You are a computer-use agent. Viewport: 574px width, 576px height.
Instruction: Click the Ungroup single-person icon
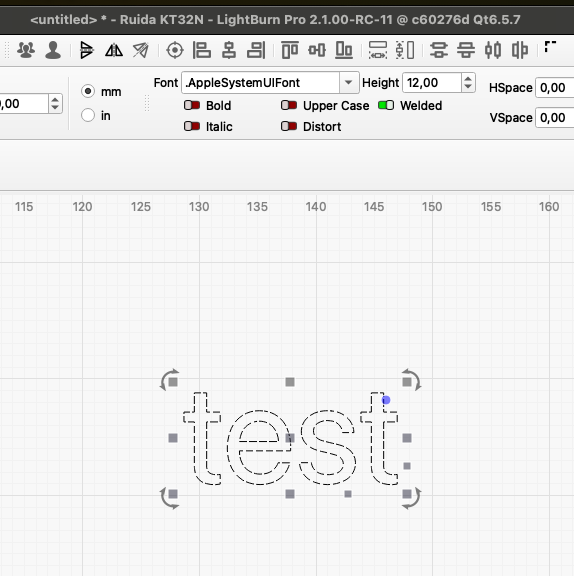coord(53,50)
